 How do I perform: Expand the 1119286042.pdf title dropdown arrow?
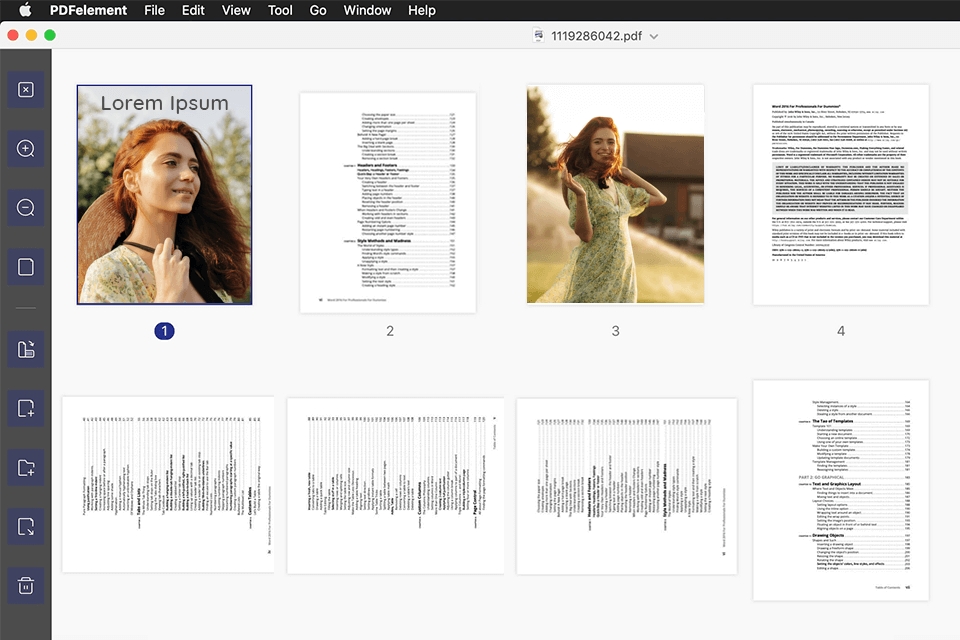pos(654,36)
